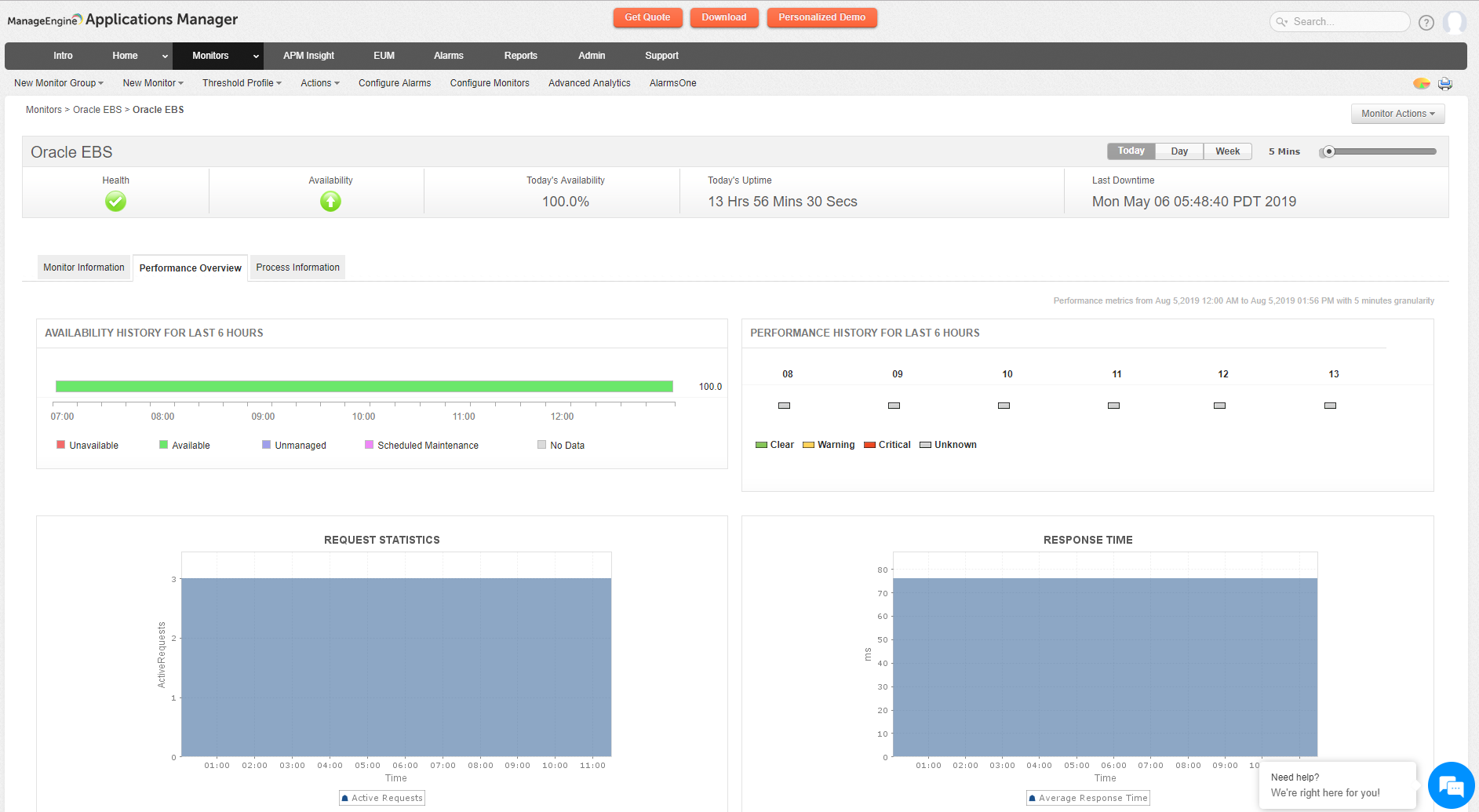Image resolution: width=1479 pixels, height=812 pixels.
Task: Click the granularity slider handle
Action: click(1329, 151)
